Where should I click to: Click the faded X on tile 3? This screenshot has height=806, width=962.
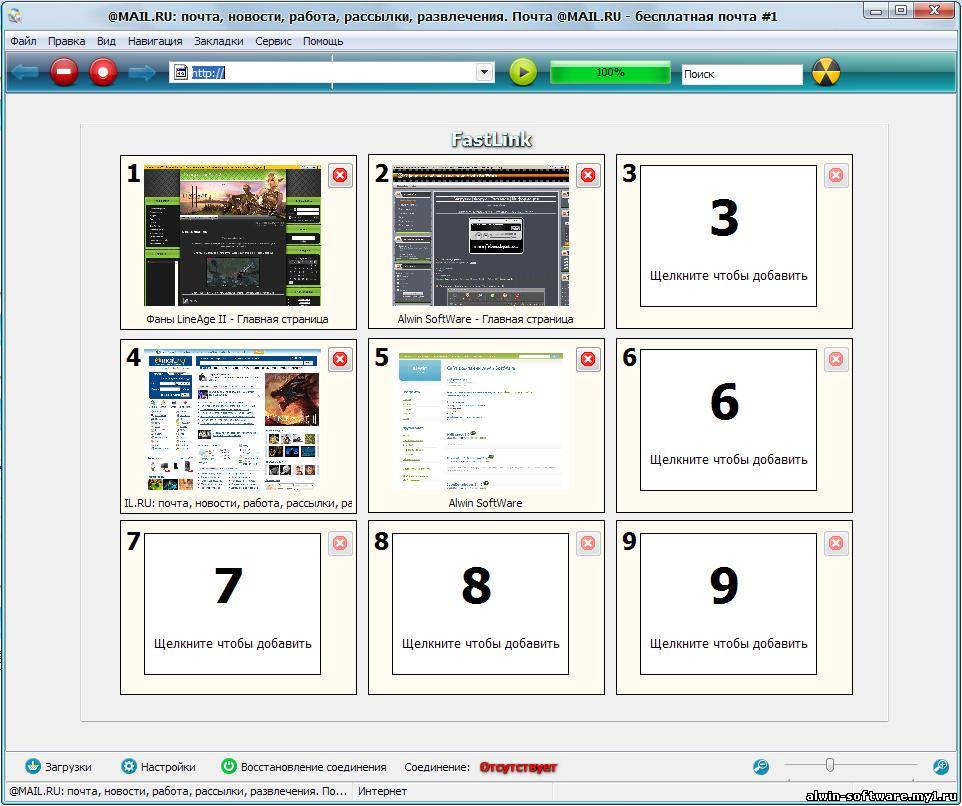[836, 175]
